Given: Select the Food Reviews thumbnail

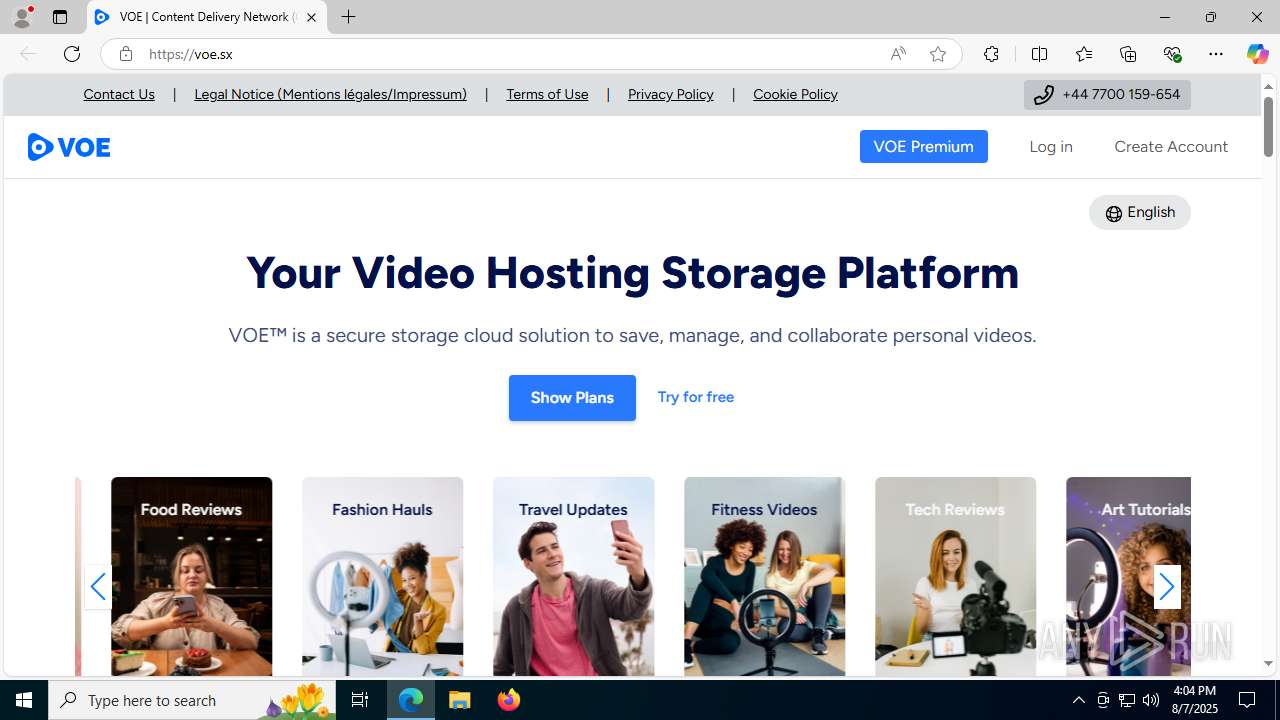Looking at the screenshot, I should pos(192,577).
